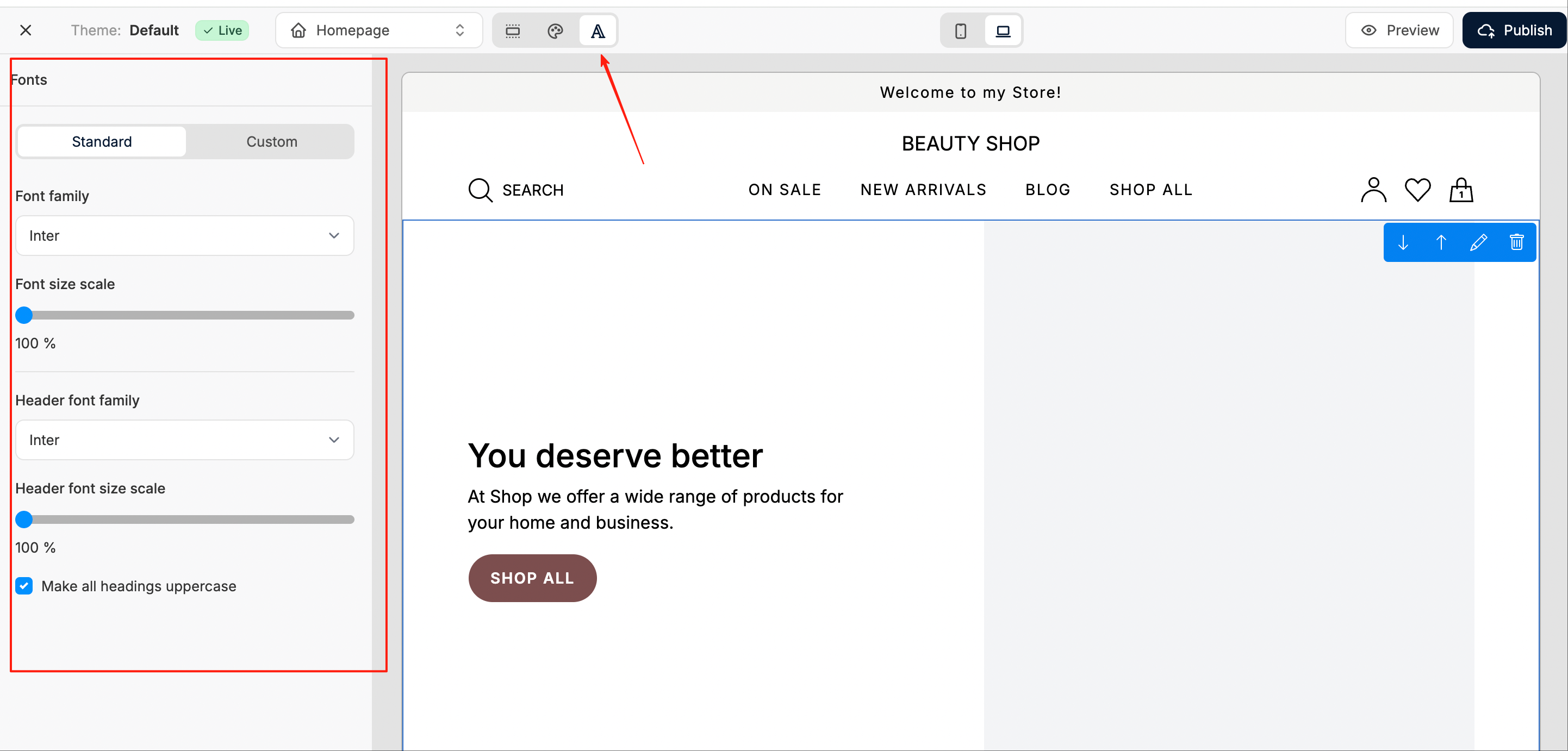The image size is (1568, 751).
Task: Edit section with pencil icon
Action: click(x=1478, y=242)
